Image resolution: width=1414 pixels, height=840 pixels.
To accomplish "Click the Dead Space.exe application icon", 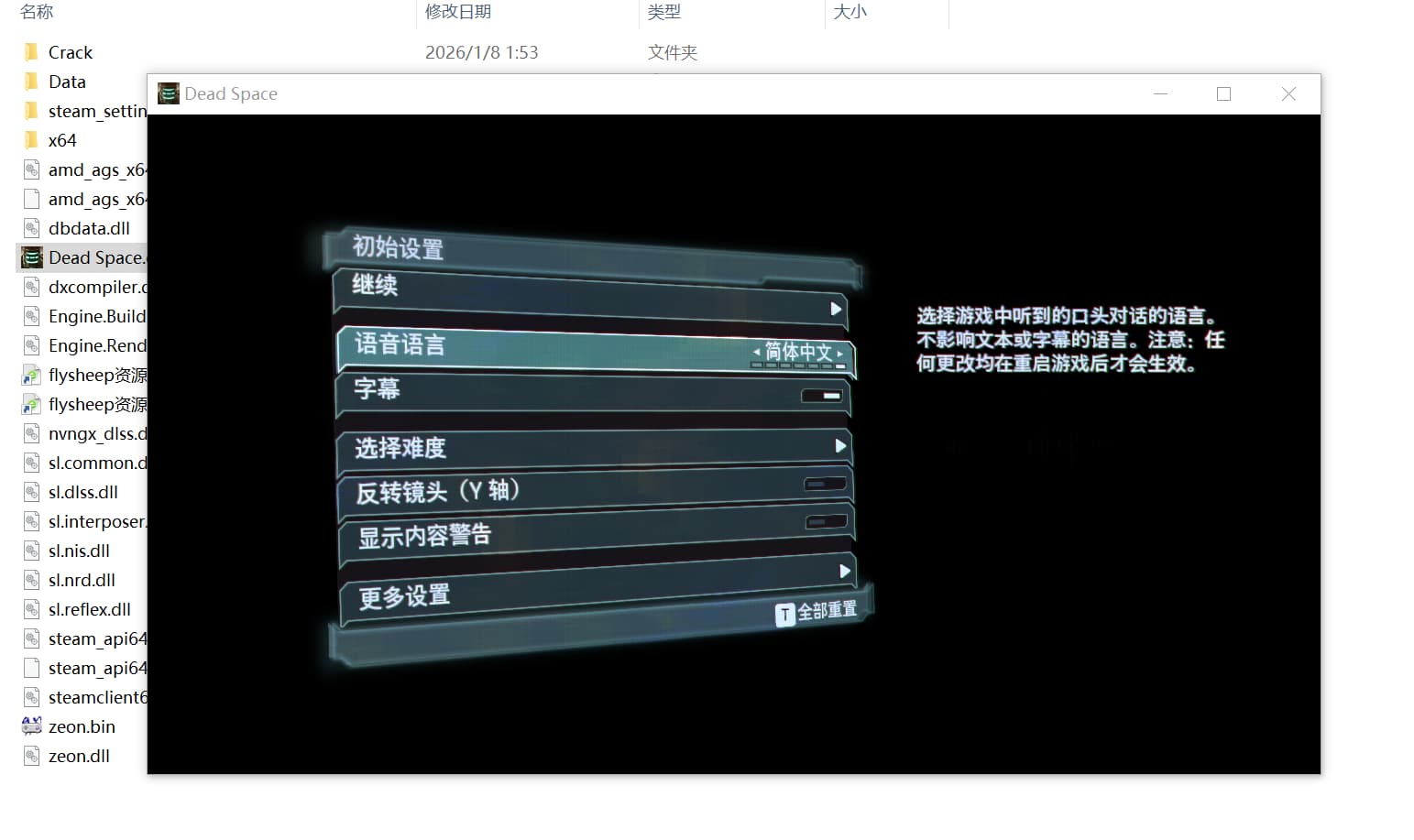I will click(x=31, y=257).
